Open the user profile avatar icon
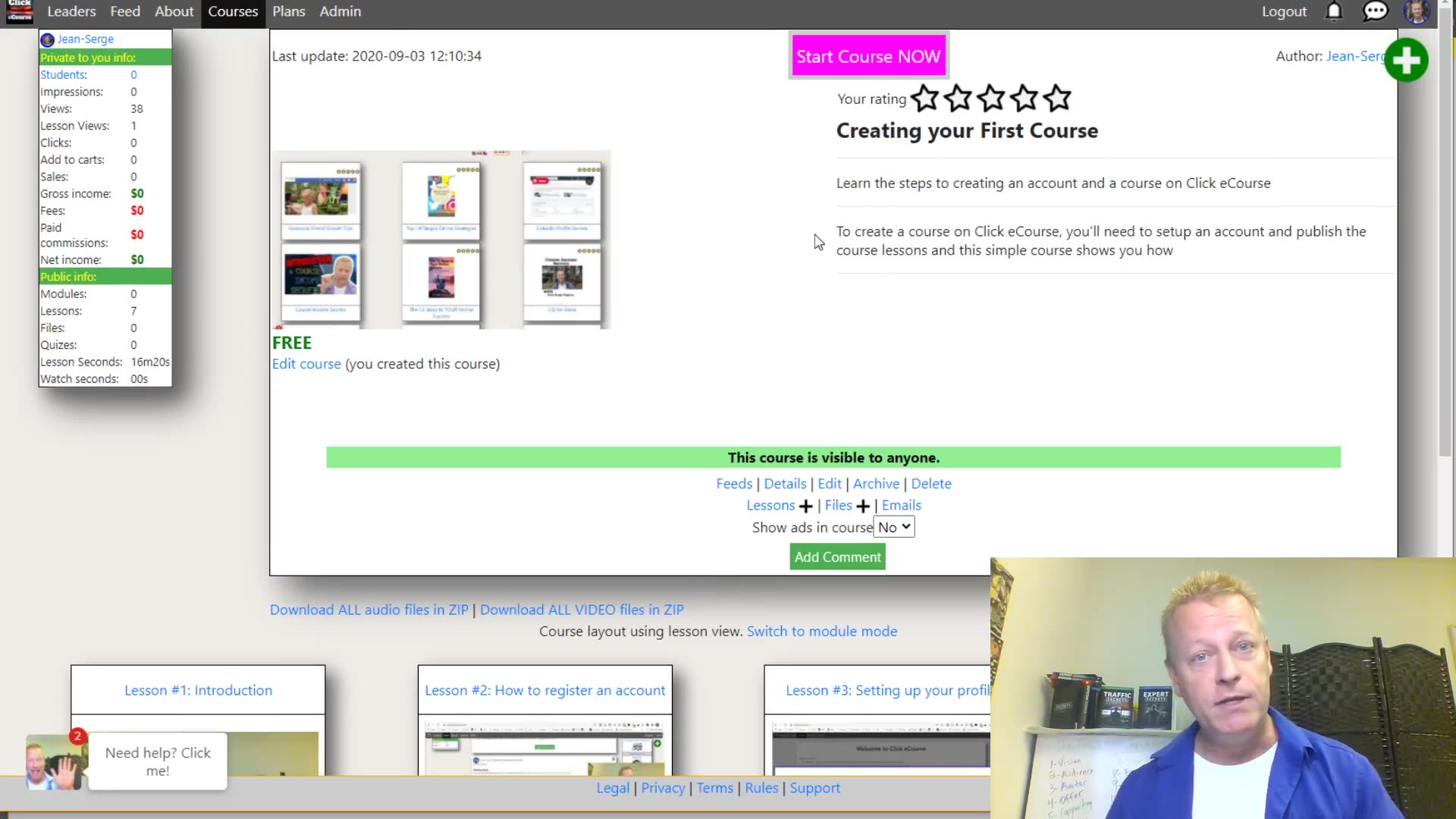Screen dimensions: 1456x819 click(x=1417, y=11)
